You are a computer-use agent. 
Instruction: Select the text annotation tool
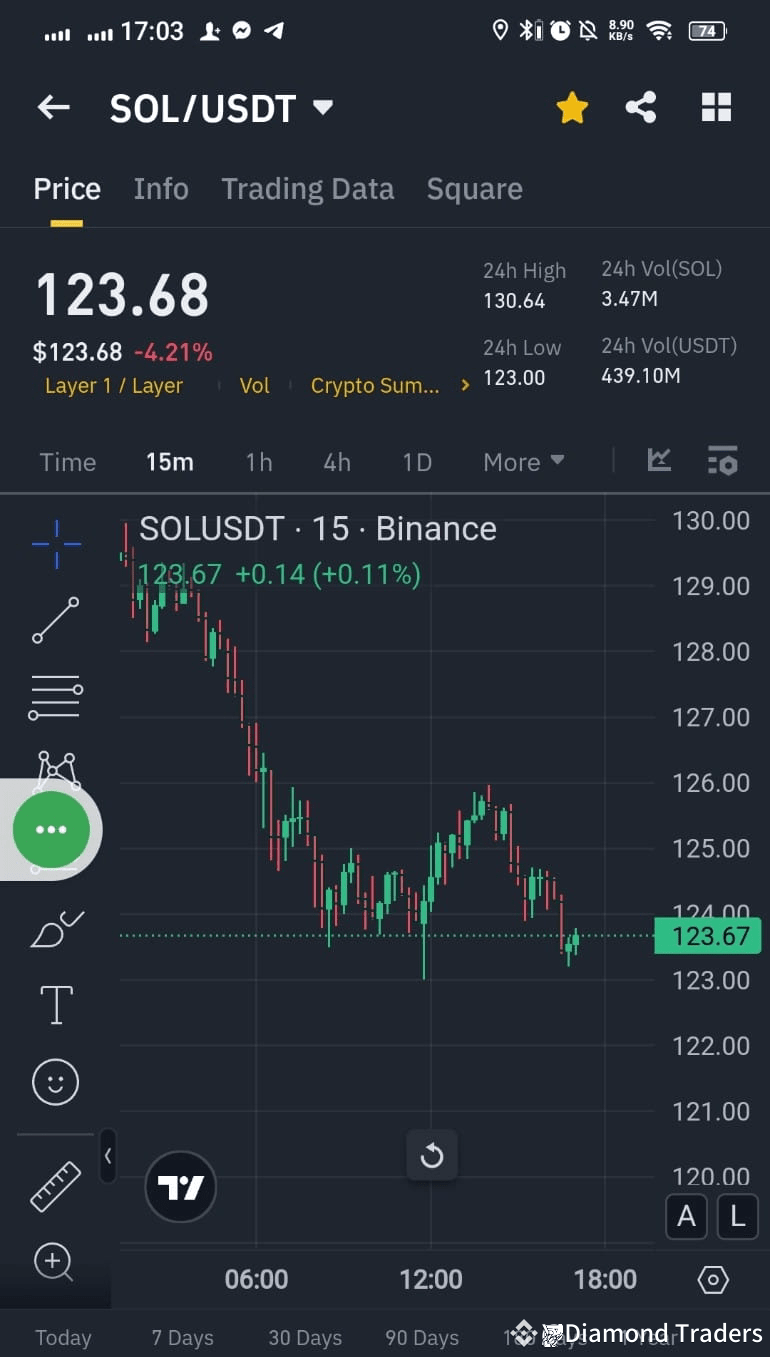pos(55,1005)
